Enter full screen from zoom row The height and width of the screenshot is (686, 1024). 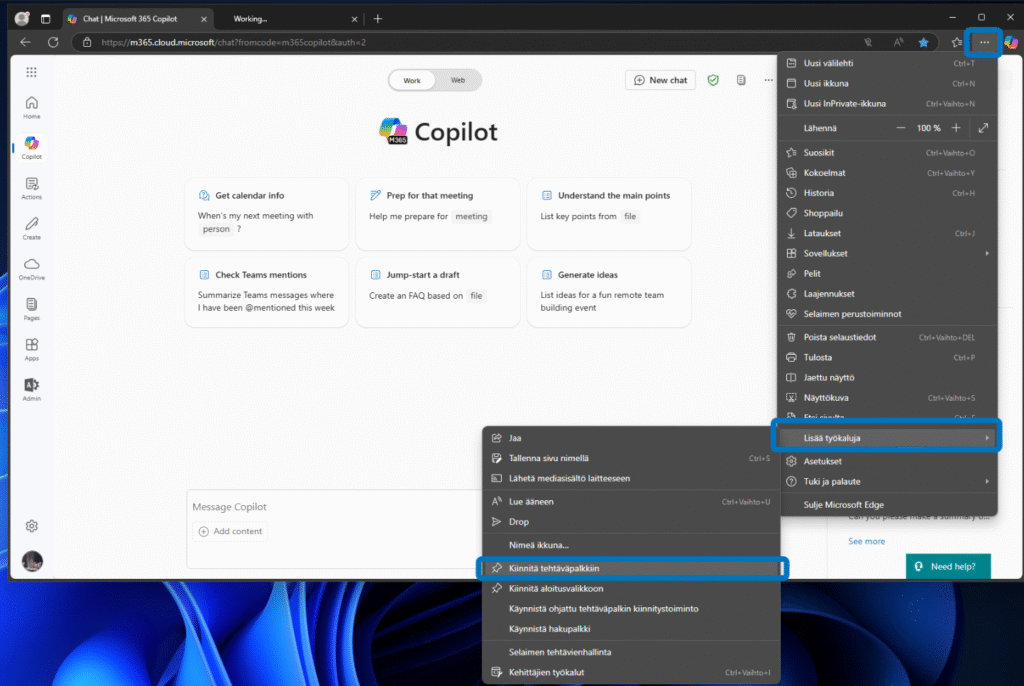pos(983,128)
